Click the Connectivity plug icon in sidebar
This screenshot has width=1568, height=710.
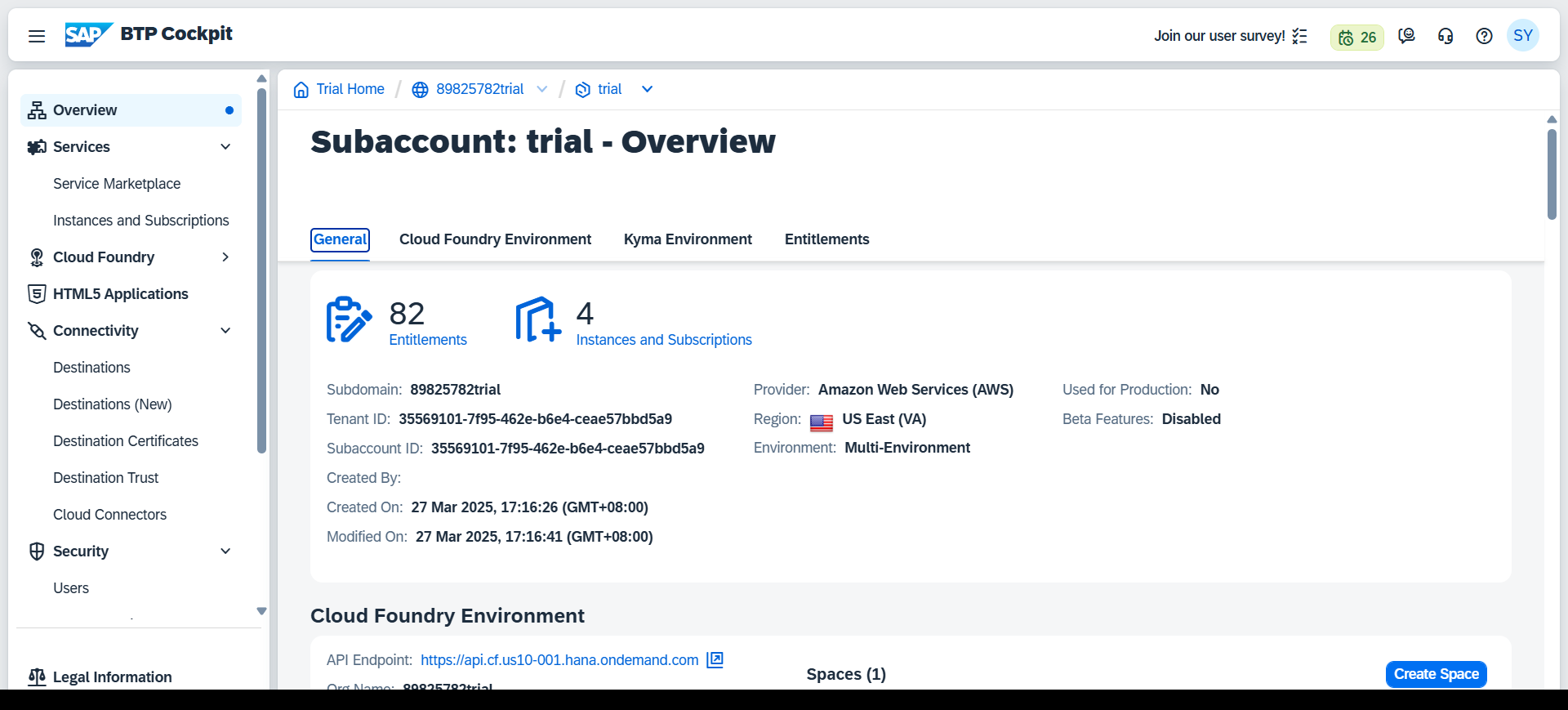click(37, 331)
